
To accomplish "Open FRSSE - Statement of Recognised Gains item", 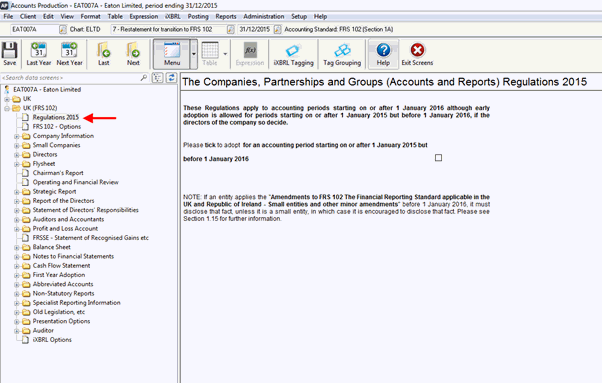I will coord(91,238).
